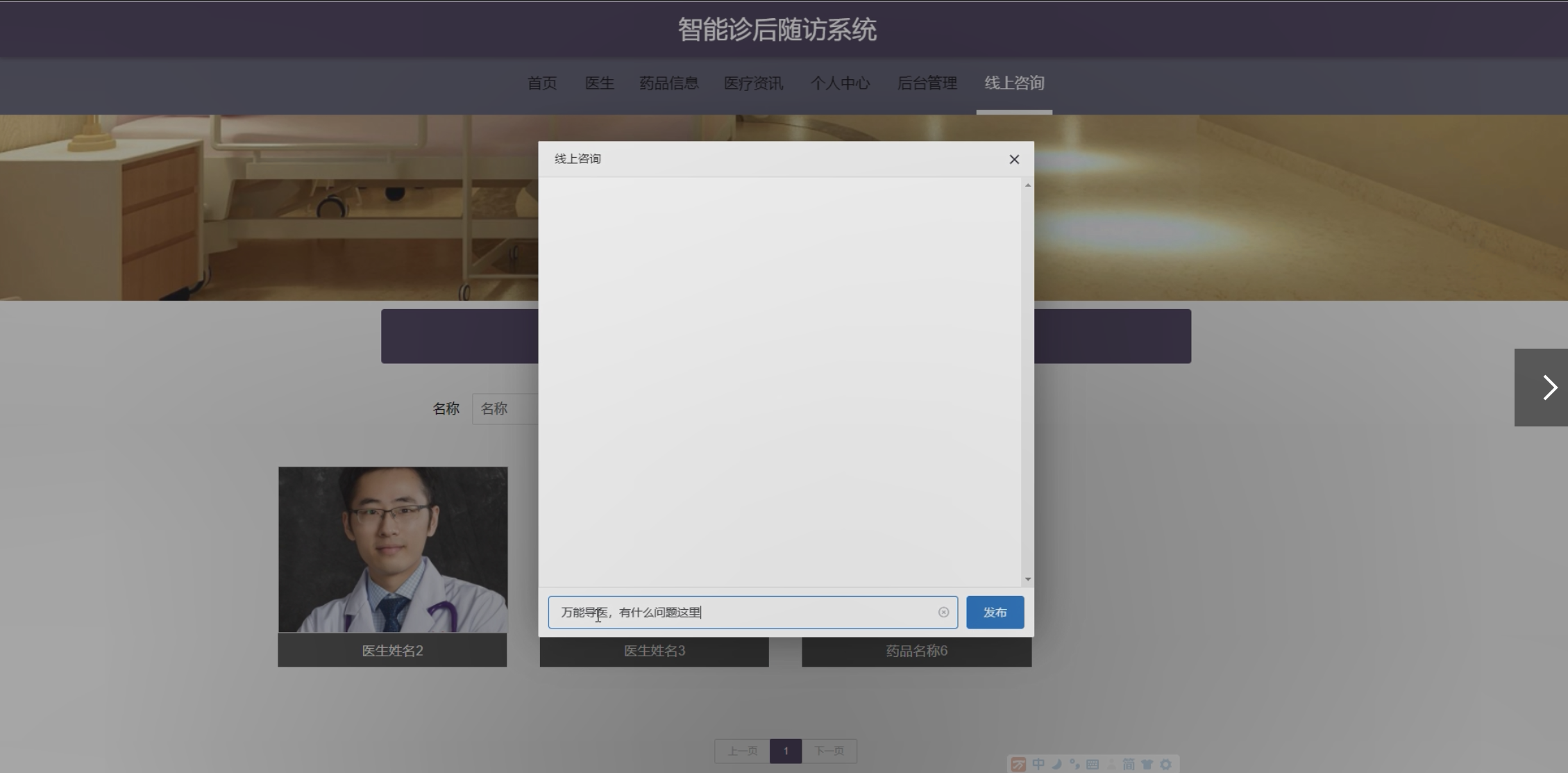This screenshot has height=773, width=1568.
Task: Go to 个人中心 in navigation
Action: (x=840, y=83)
